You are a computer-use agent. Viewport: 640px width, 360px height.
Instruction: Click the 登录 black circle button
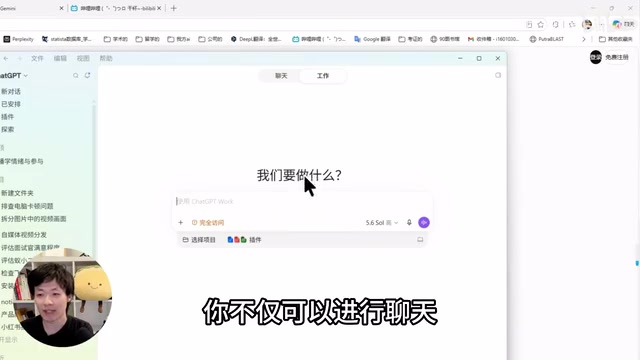tap(596, 57)
